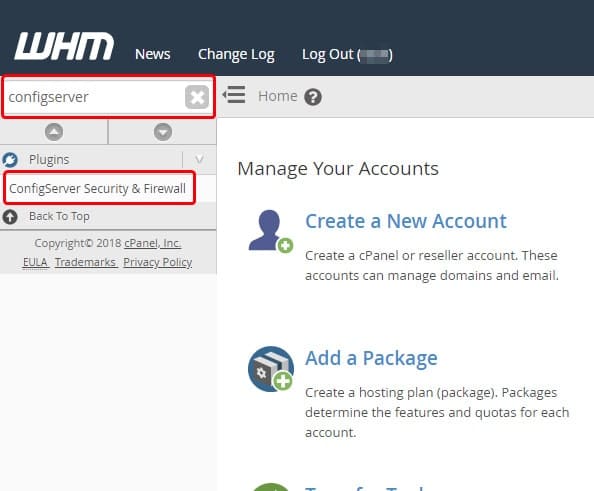Click Back To Top text

tap(59, 216)
